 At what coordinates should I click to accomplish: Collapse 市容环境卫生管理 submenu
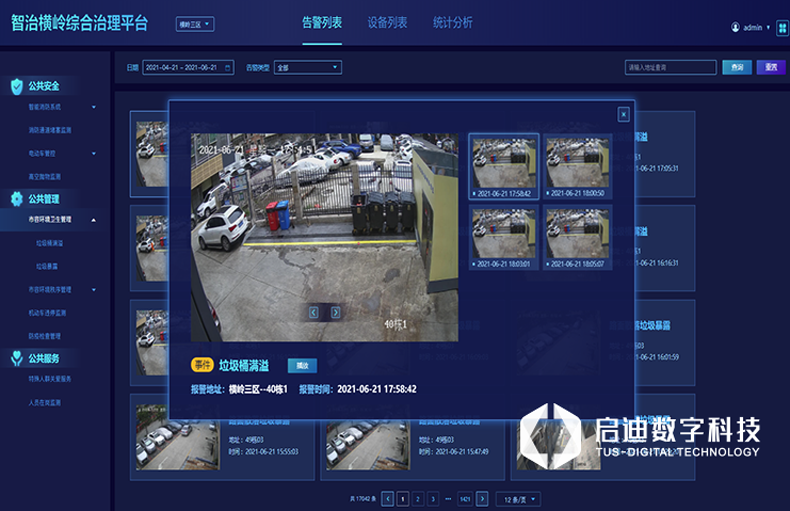click(94, 220)
